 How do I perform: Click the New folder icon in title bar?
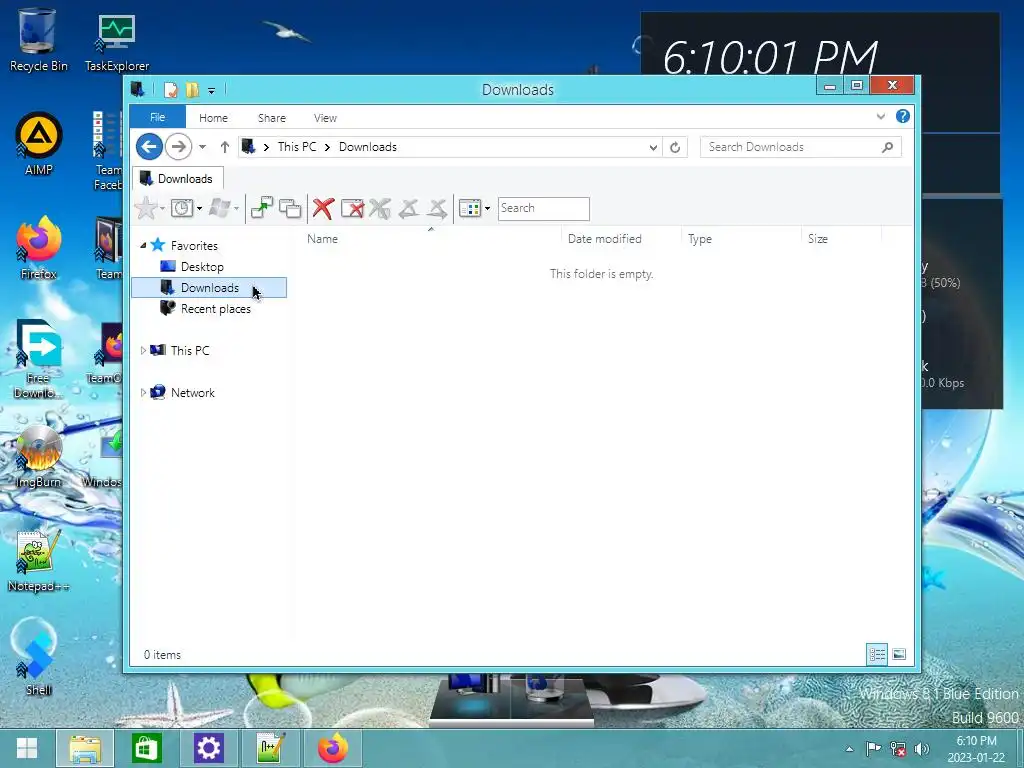coord(192,89)
